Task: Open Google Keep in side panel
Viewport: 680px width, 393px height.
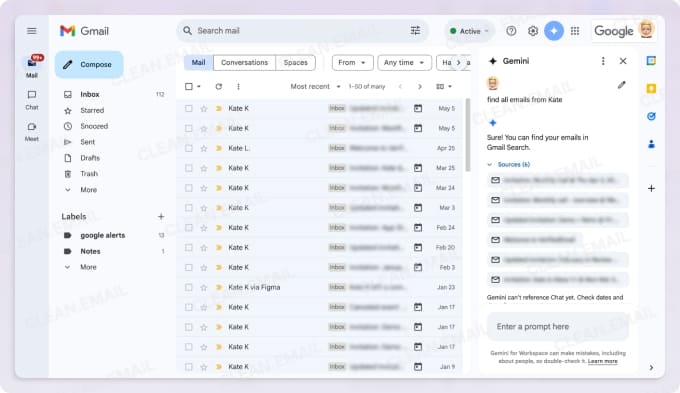Action: [x=651, y=88]
